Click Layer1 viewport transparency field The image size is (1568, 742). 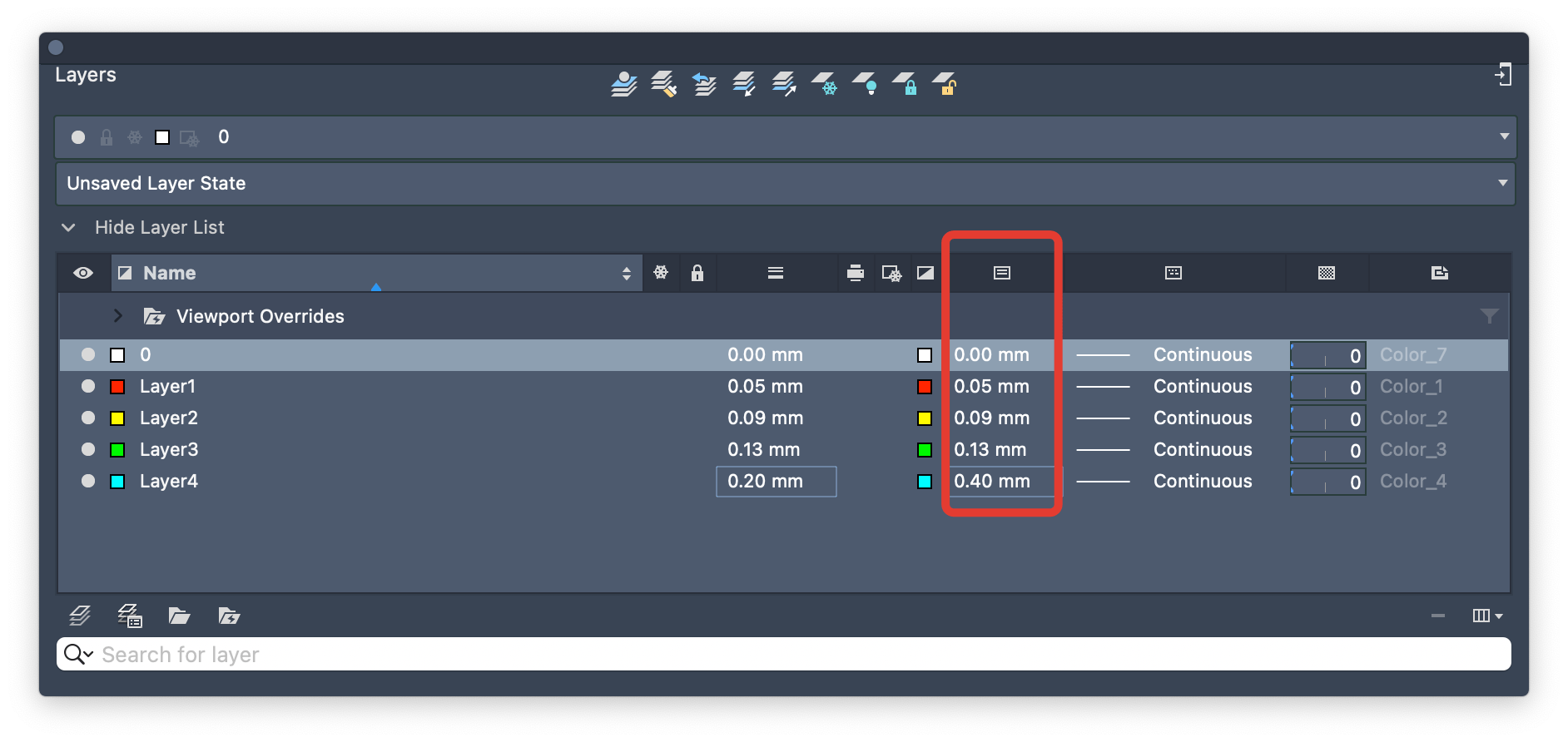1328,387
